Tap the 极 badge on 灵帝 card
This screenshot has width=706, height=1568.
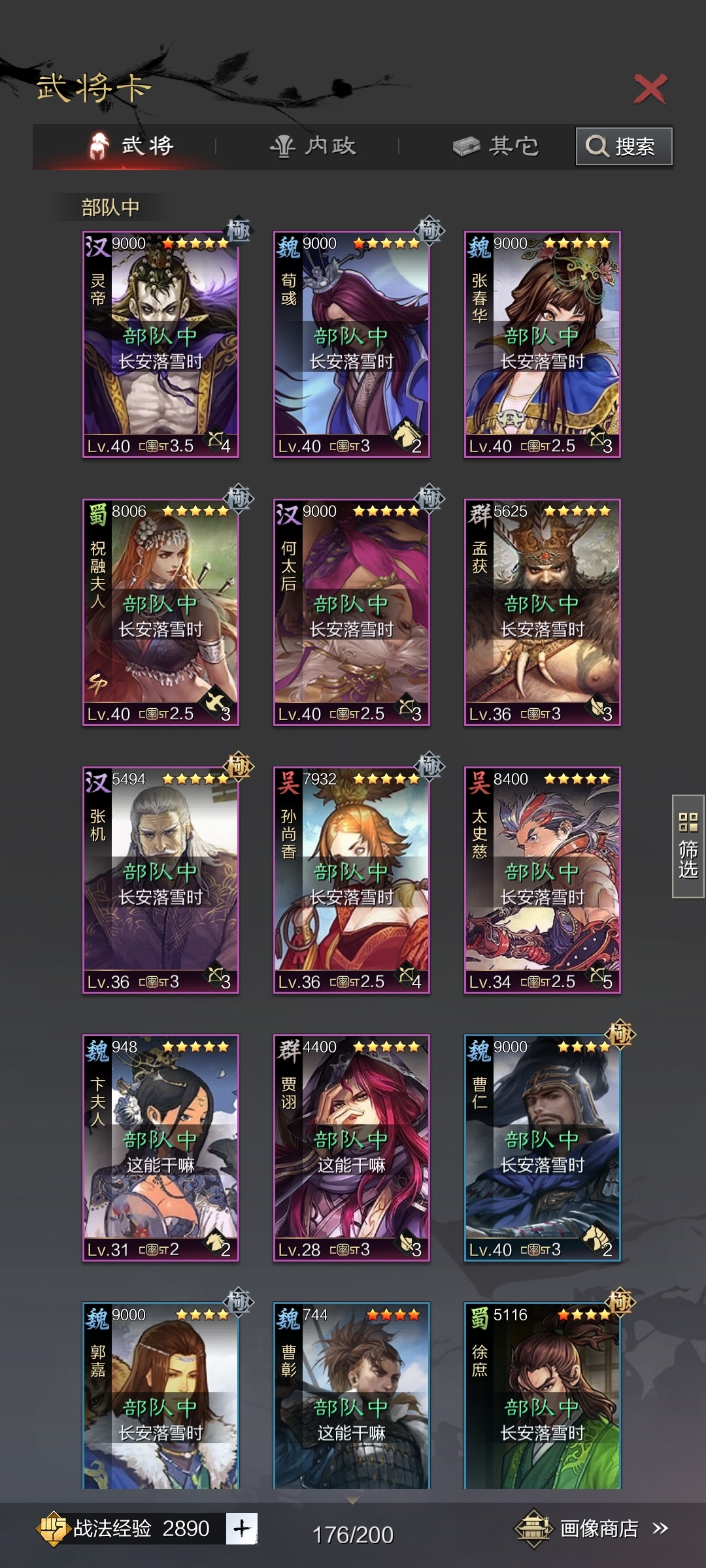pyautogui.click(x=238, y=230)
